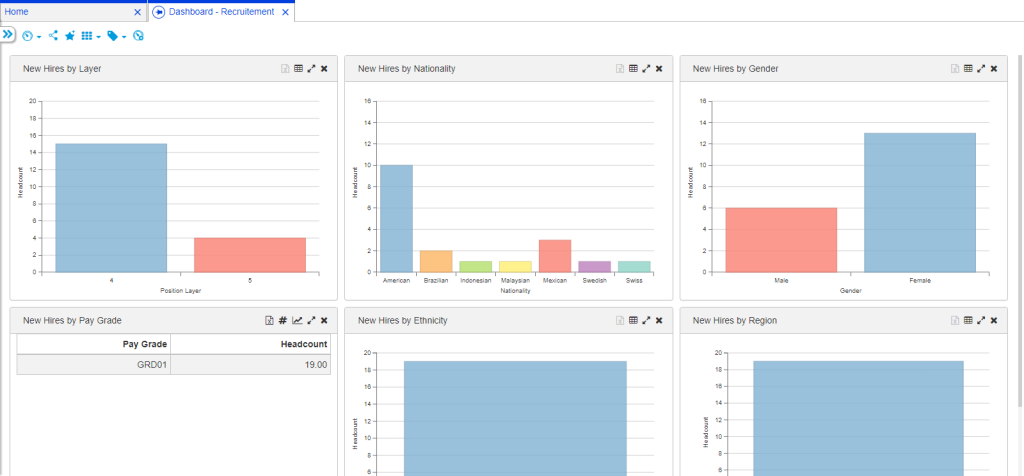Open the grid layout dropdown

(x=90, y=36)
